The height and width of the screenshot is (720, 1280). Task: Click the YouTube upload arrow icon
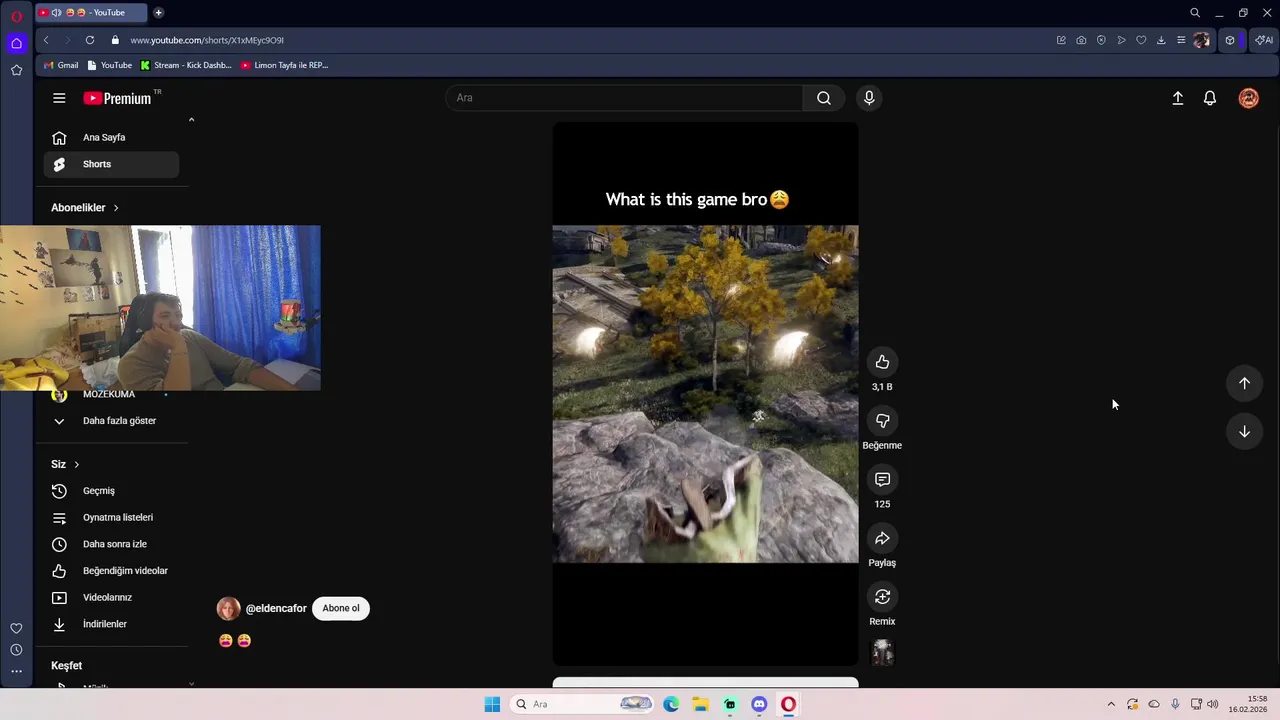coord(1178,98)
